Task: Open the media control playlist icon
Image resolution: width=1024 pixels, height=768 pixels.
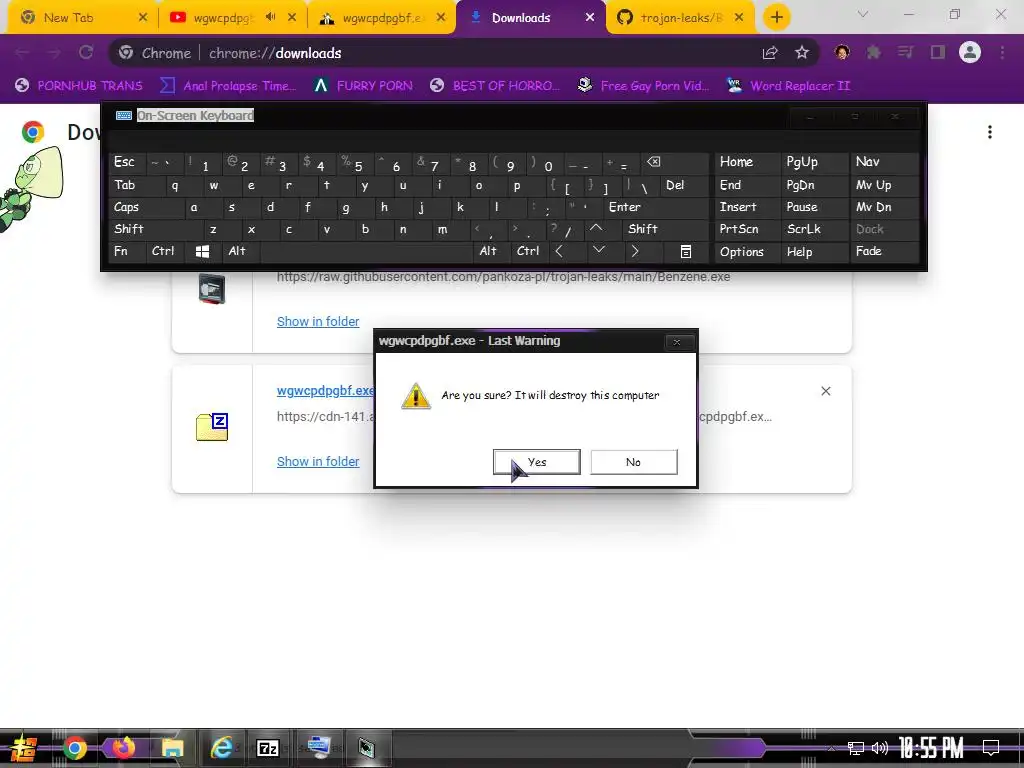Action: [906, 52]
